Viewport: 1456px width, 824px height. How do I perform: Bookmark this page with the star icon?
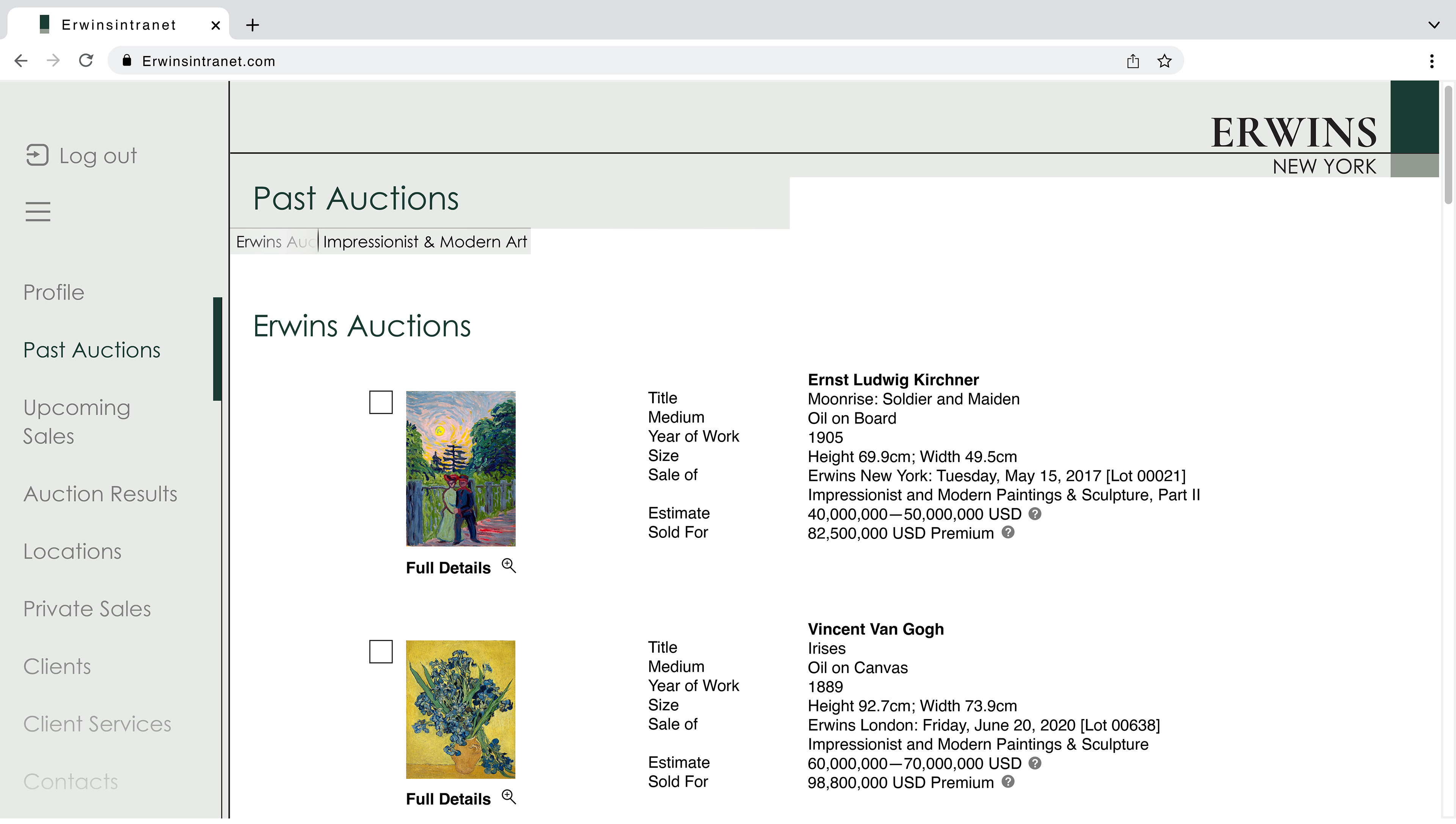point(1164,61)
